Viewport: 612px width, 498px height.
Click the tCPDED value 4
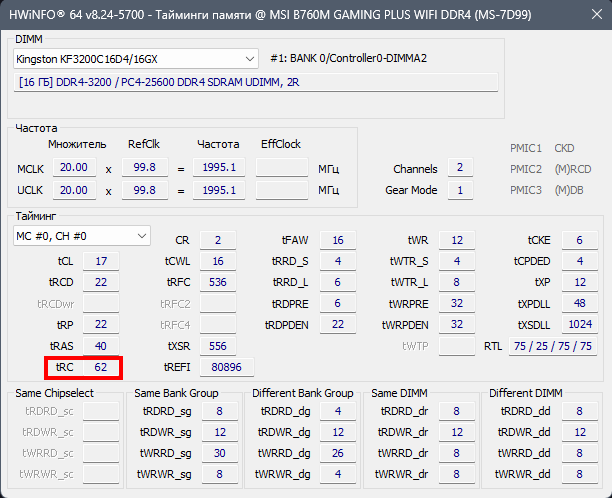pos(580,261)
